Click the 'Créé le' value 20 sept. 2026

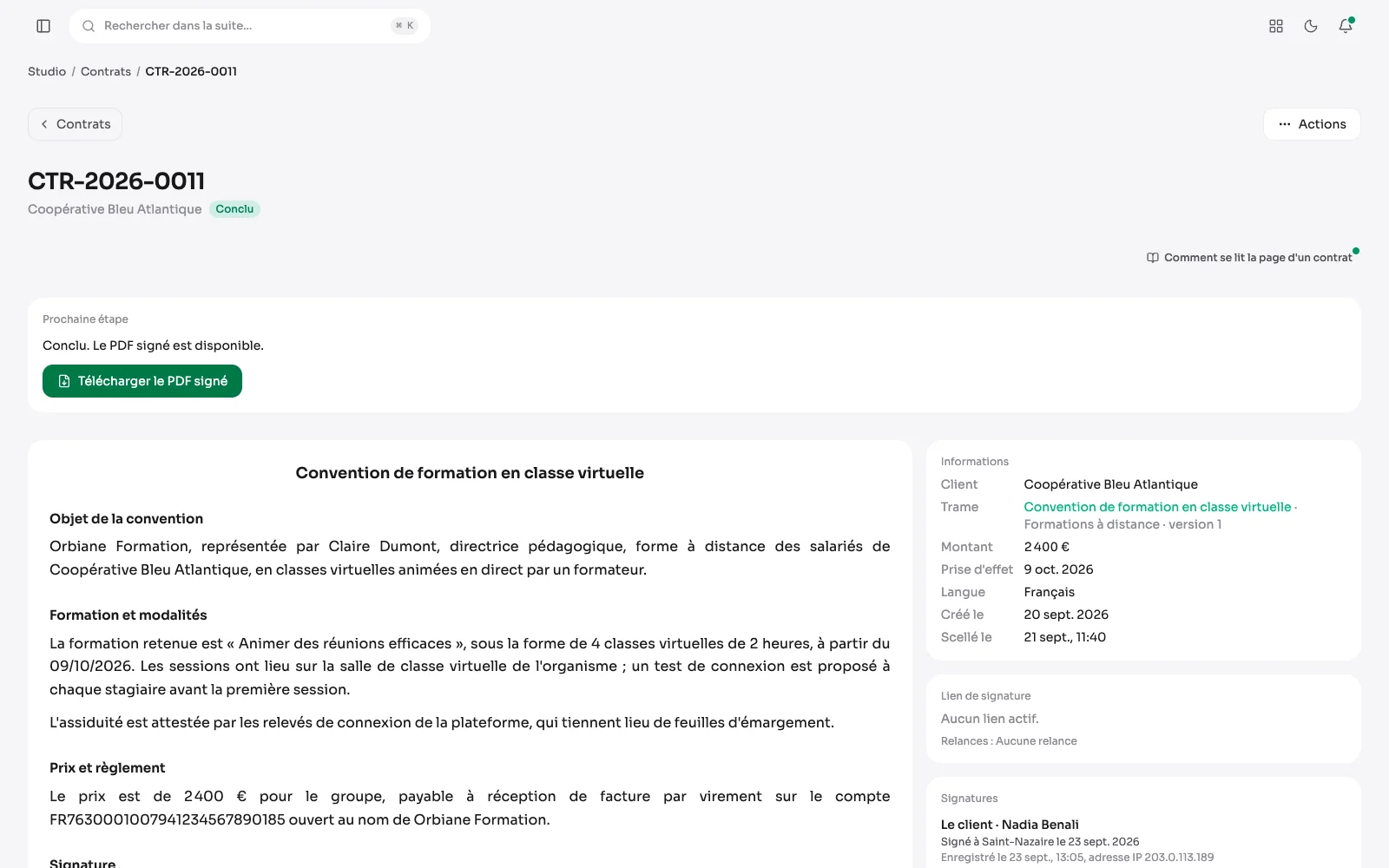pyautogui.click(x=1066, y=615)
